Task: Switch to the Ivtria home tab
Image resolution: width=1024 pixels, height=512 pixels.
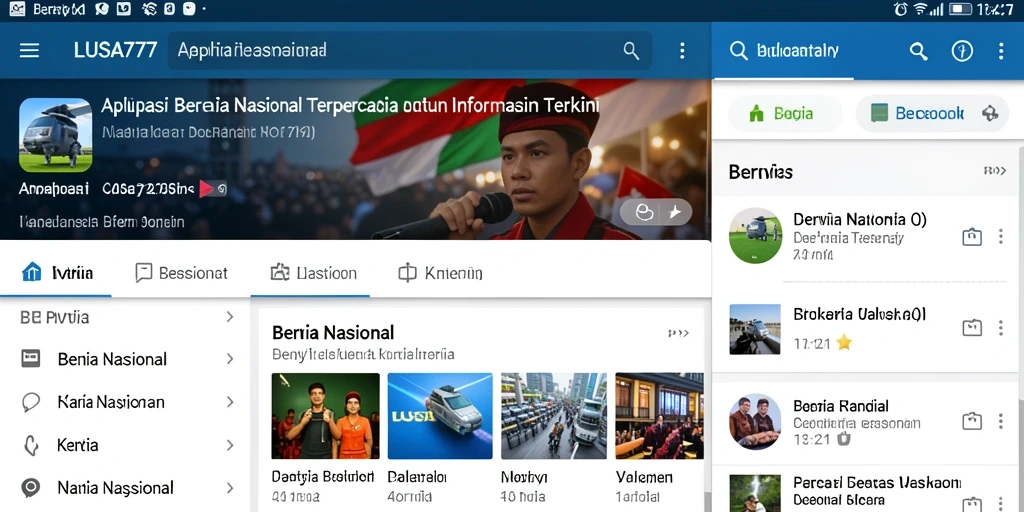Action: pos(56,272)
